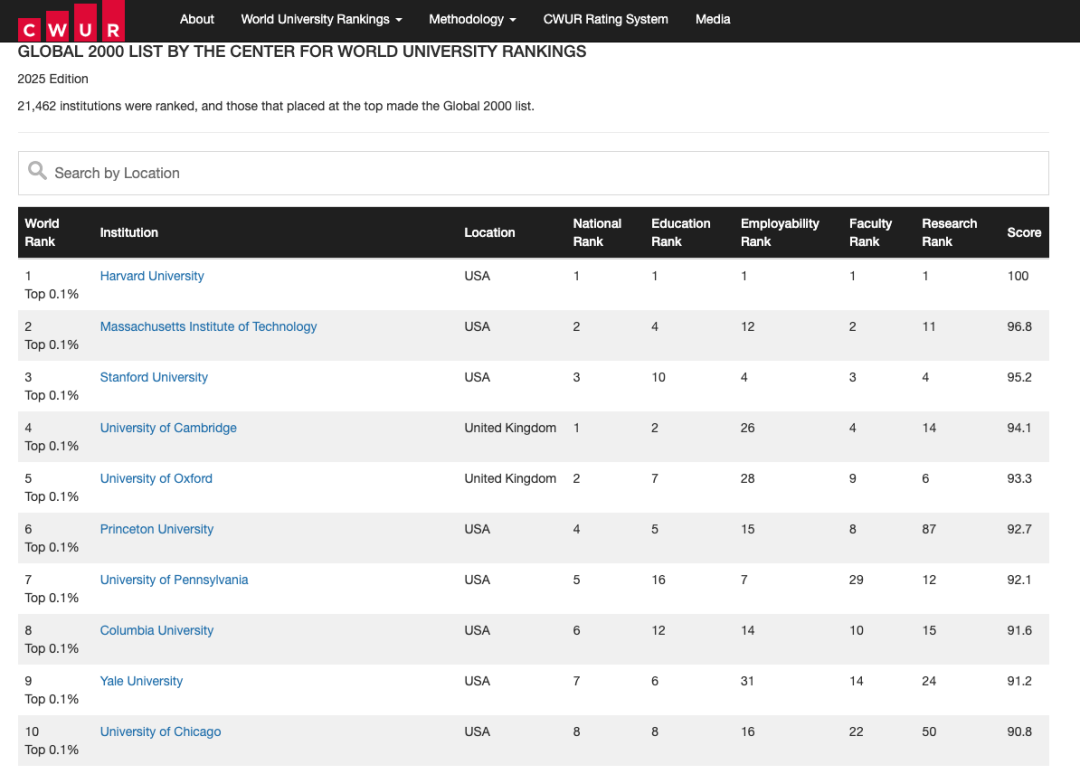Click the 21,462 institutions ranked sentence

[x=276, y=106]
